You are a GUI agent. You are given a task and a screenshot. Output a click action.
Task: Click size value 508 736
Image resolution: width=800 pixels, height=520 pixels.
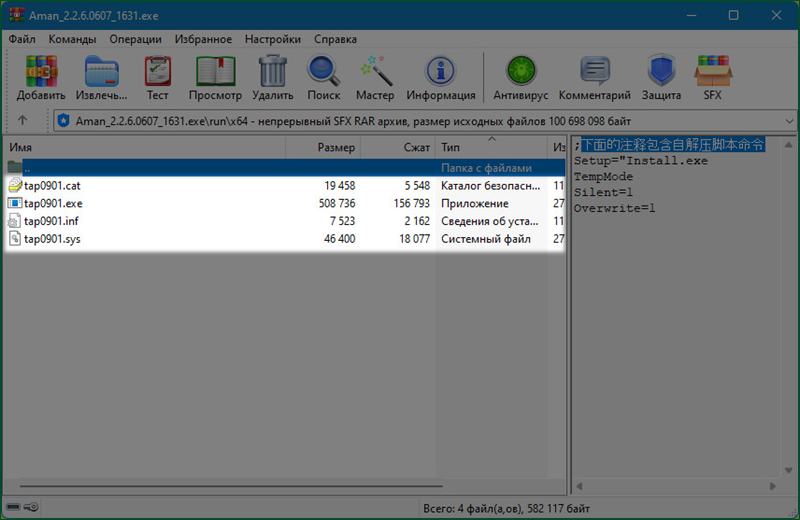tap(337, 203)
